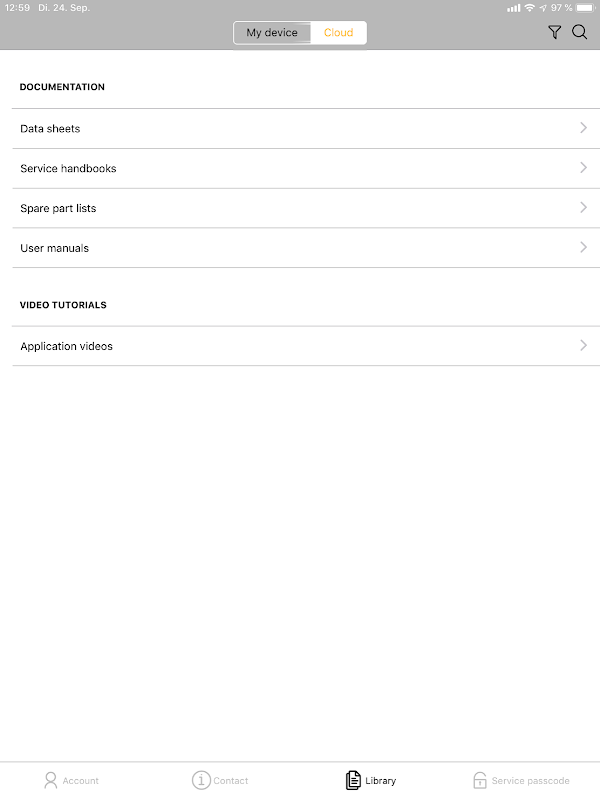This screenshot has width=600, height=800.
Task: Open the Account tab label
Action: (81, 781)
